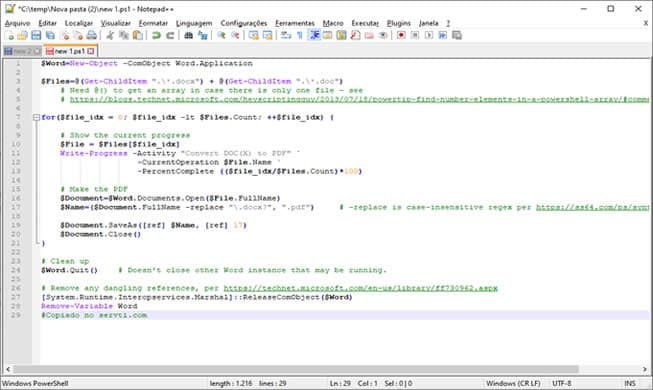Open the Visualizar menu
The image size is (653, 390).
click(116, 23)
